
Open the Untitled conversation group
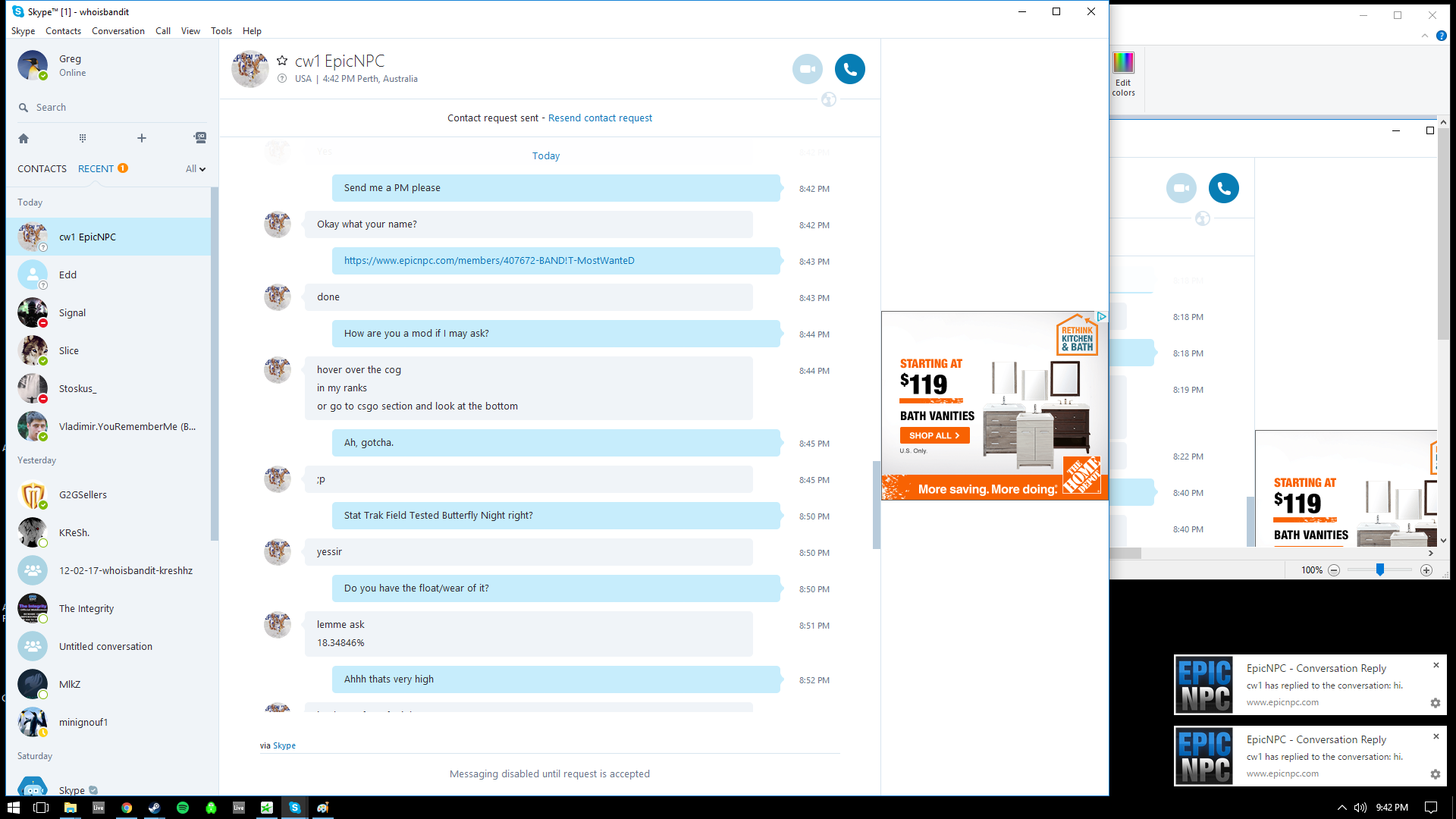pos(108,647)
